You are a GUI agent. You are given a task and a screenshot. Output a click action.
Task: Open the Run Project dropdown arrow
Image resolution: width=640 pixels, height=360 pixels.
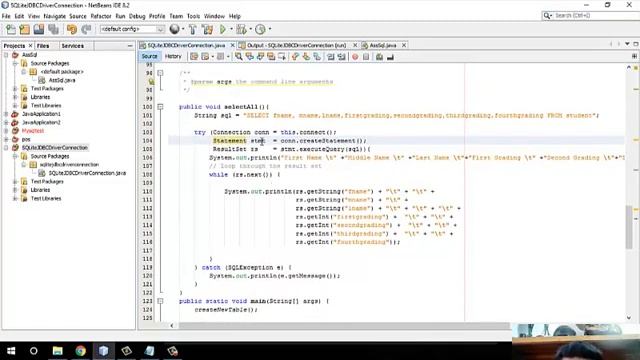pos(231,29)
